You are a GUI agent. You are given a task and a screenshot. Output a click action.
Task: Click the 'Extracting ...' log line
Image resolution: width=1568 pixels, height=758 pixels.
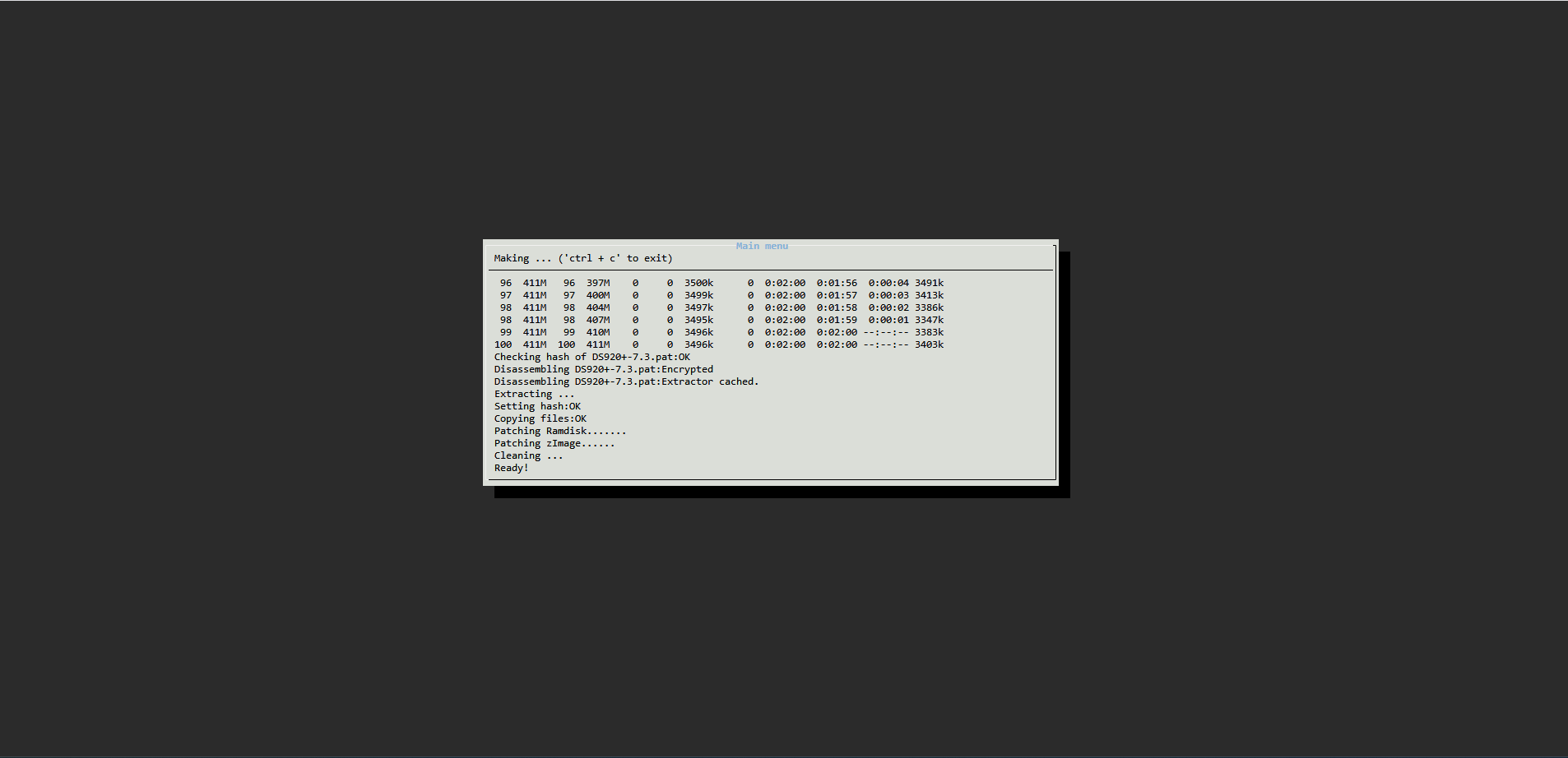534,394
